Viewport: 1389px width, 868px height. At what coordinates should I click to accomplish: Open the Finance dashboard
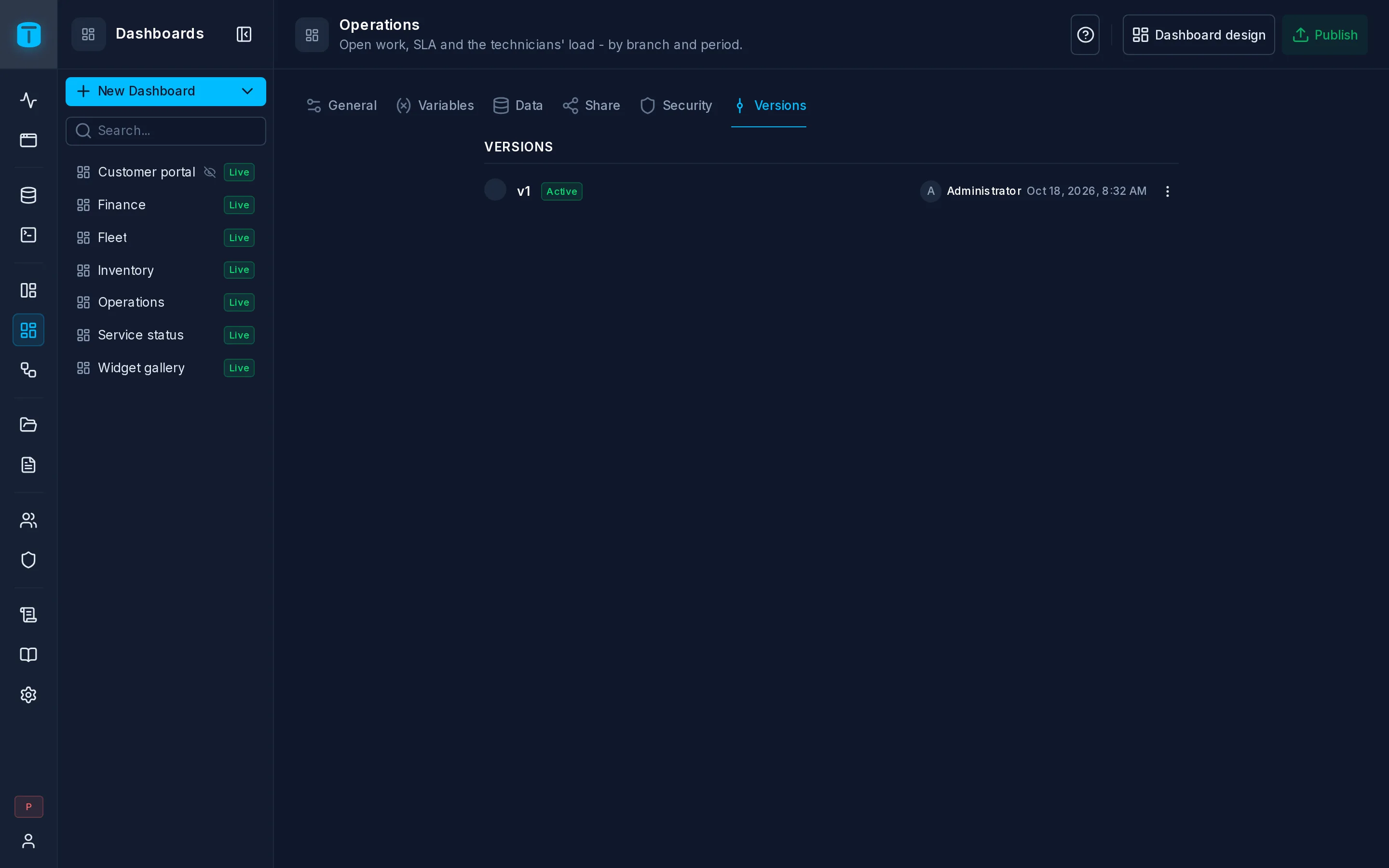point(166,205)
